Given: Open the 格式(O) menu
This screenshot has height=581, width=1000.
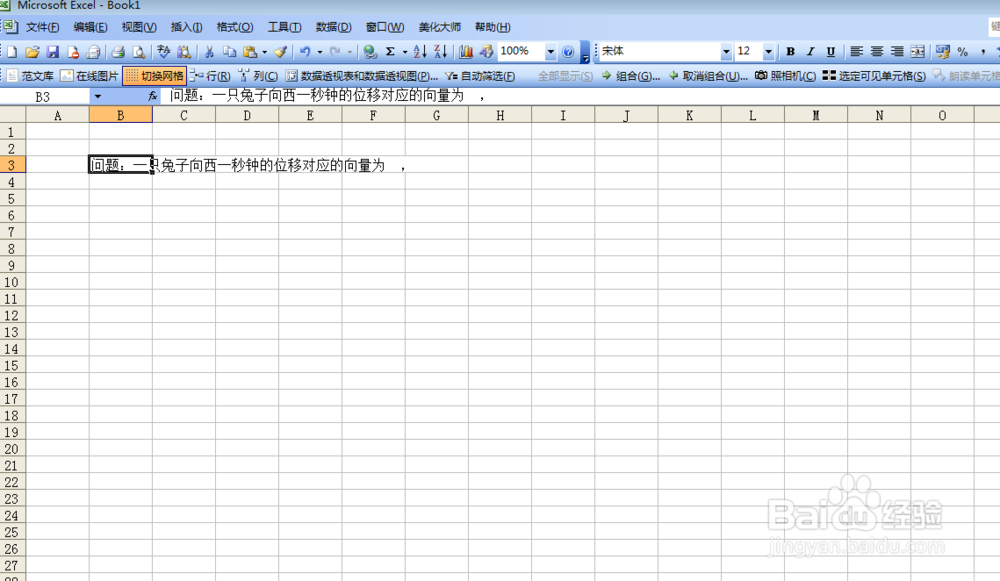Looking at the screenshot, I should pyautogui.click(x=235, y=27).
